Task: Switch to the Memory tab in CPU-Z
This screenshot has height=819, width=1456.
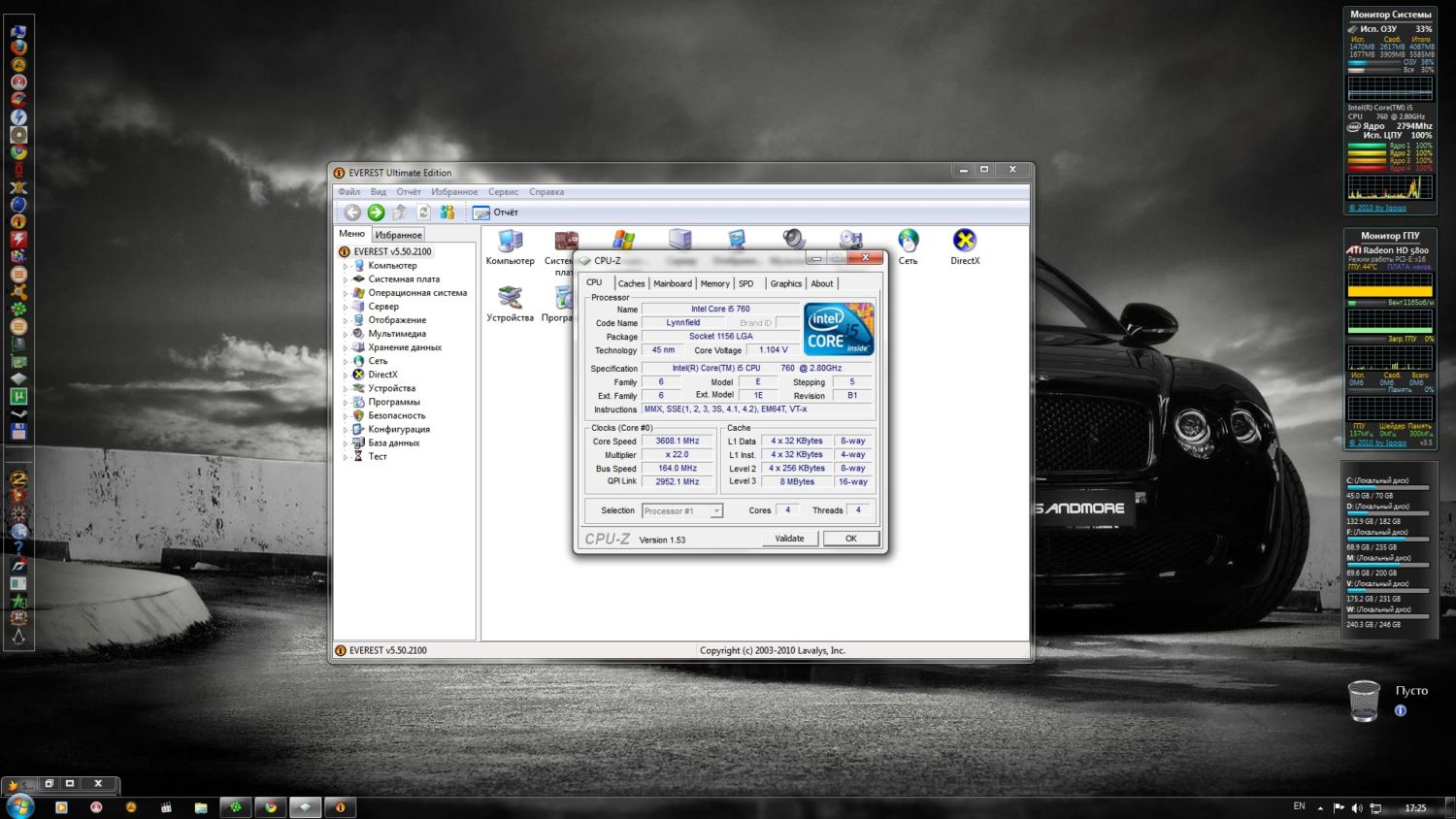Action: click(715, 283)
